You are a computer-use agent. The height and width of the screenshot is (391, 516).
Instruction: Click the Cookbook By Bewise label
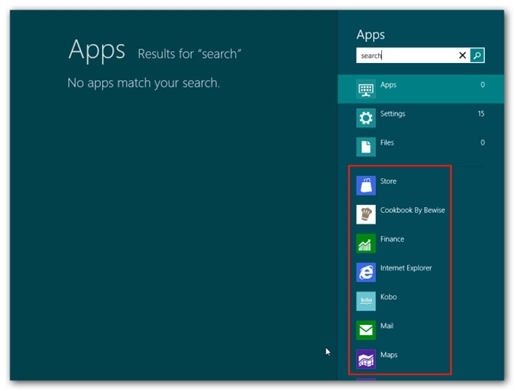tap(413, 210)
